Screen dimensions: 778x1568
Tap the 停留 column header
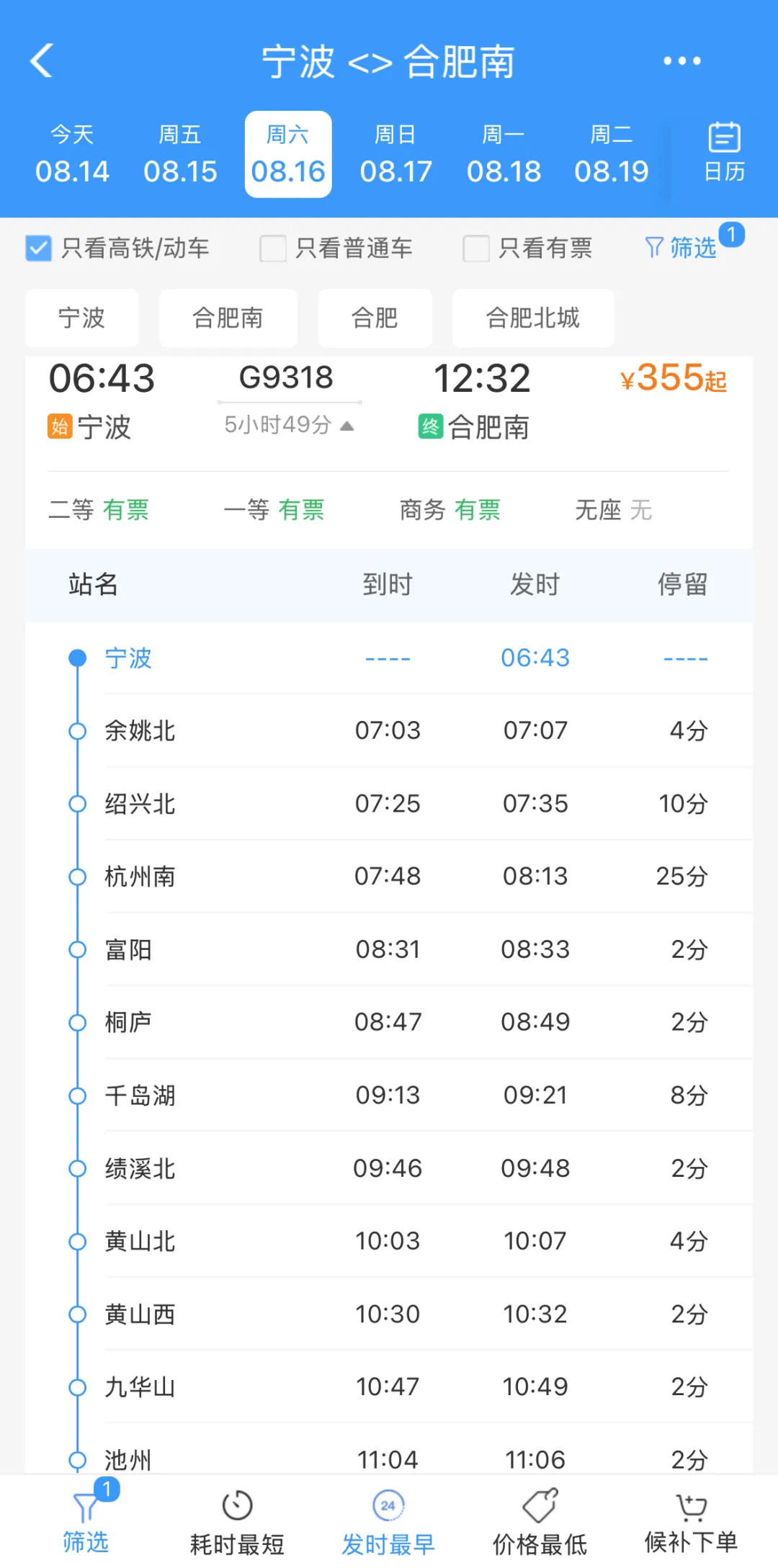point(683,584)
